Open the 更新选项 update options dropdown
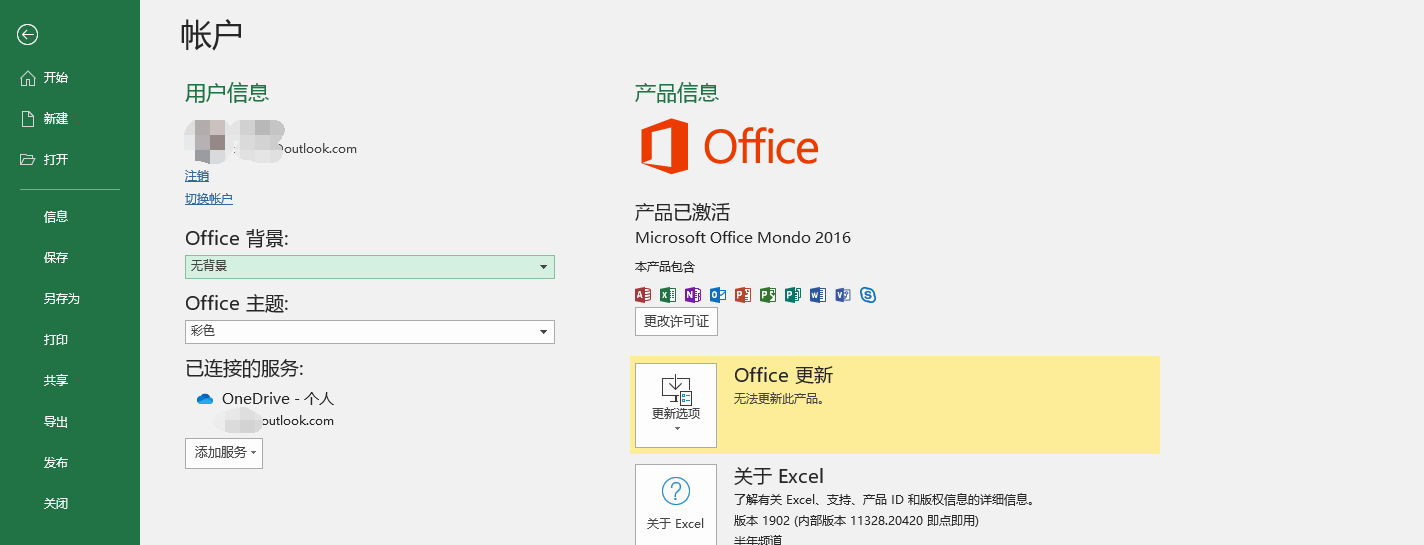The width and height of the screenshot is (1424, 545). (676, 405)
